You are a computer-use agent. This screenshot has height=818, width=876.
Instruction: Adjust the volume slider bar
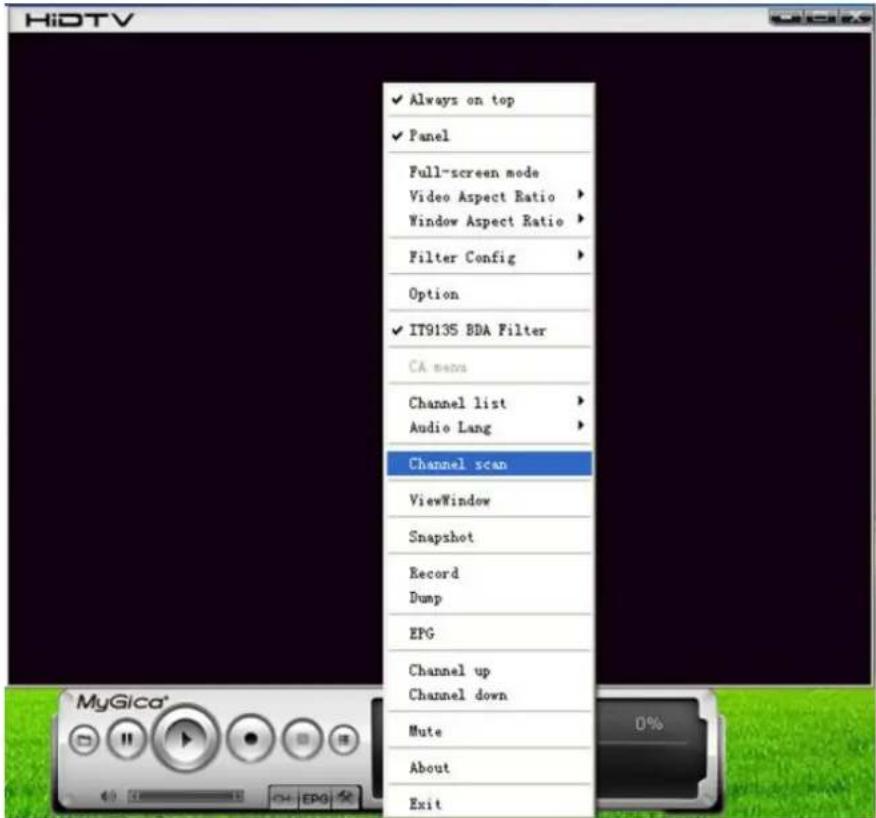[187, 796]
